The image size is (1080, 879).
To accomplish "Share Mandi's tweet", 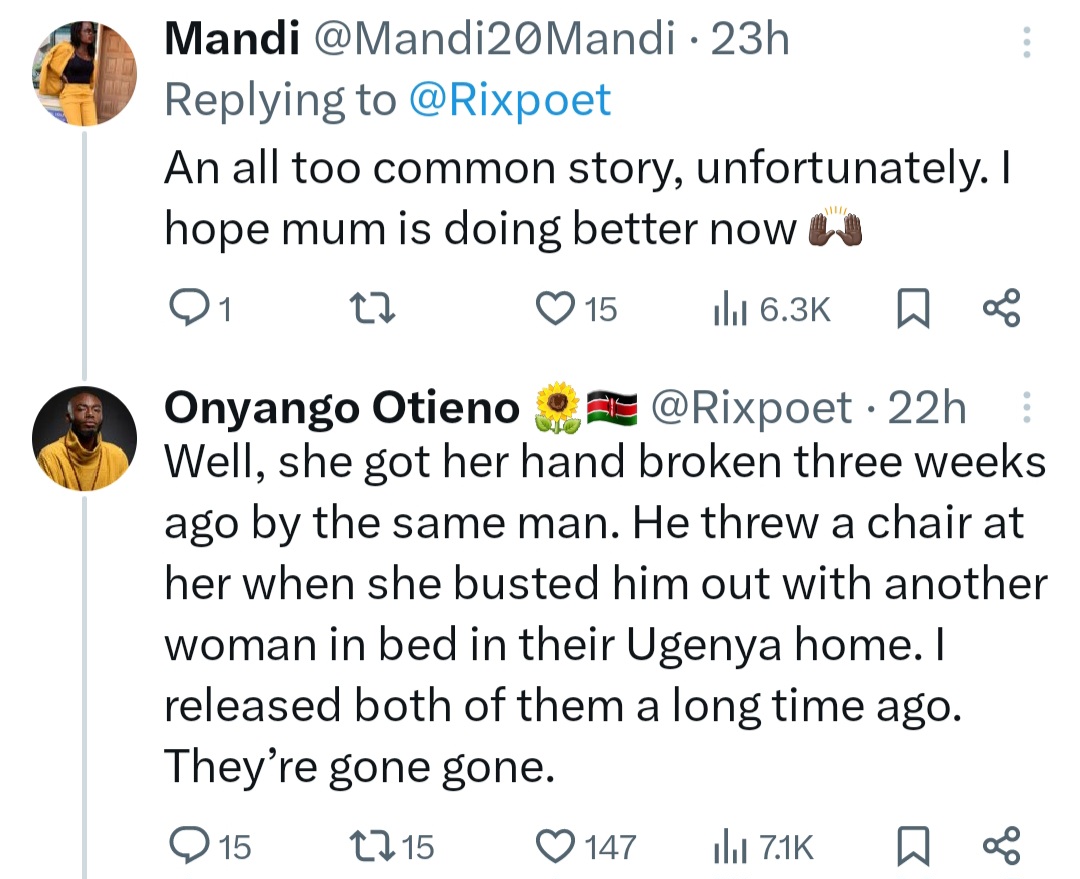I will 1001,310.
